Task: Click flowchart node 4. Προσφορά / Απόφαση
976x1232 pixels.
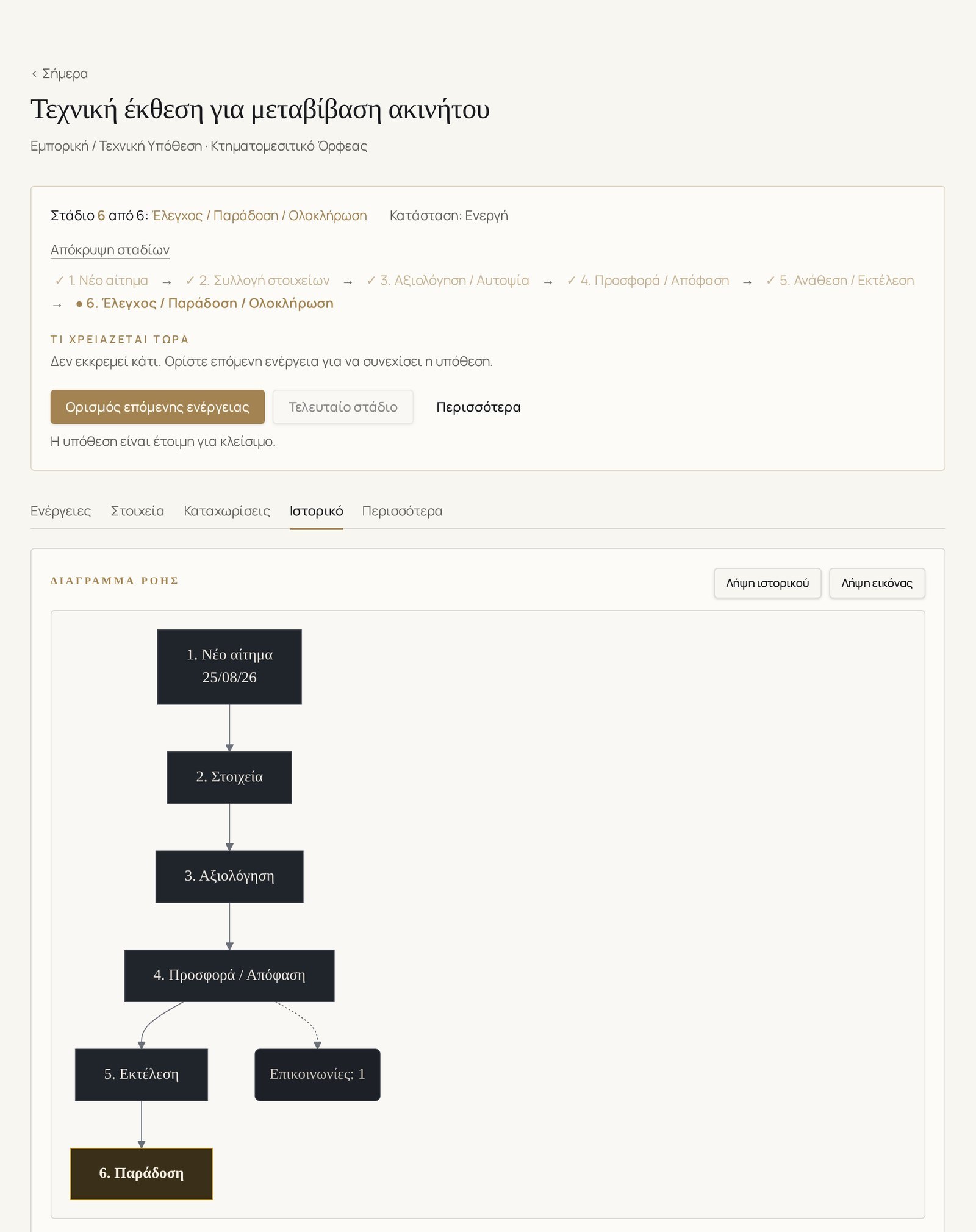Action: [229, 975]
